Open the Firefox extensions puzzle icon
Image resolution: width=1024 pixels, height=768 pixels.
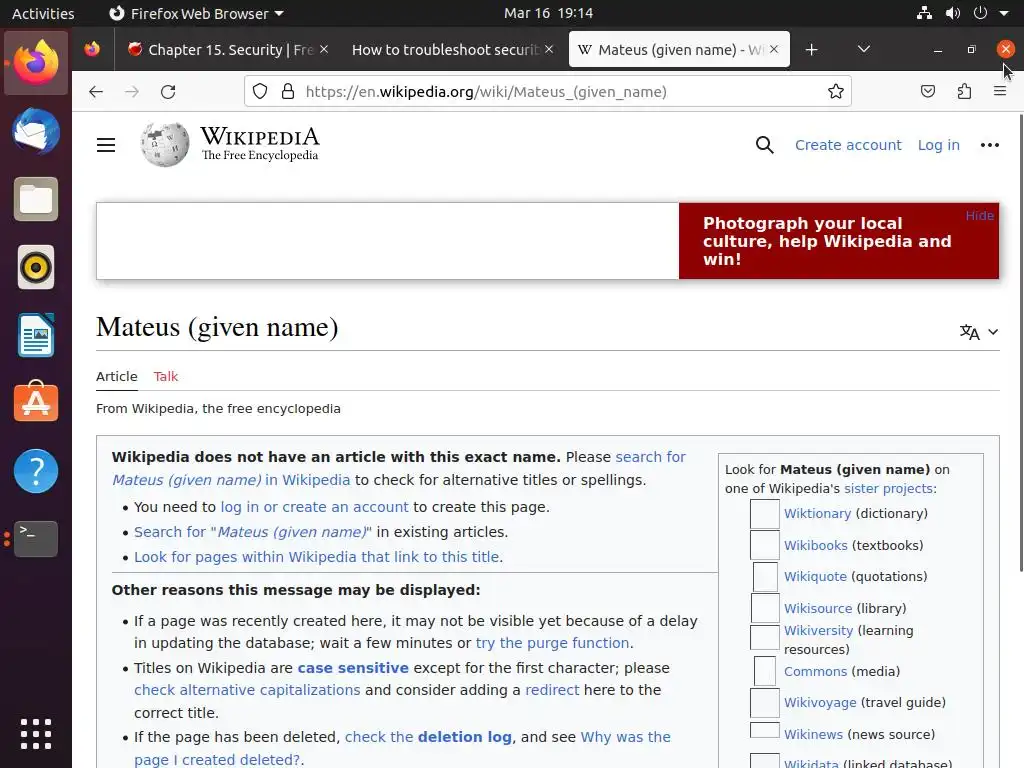pos(964,91)
